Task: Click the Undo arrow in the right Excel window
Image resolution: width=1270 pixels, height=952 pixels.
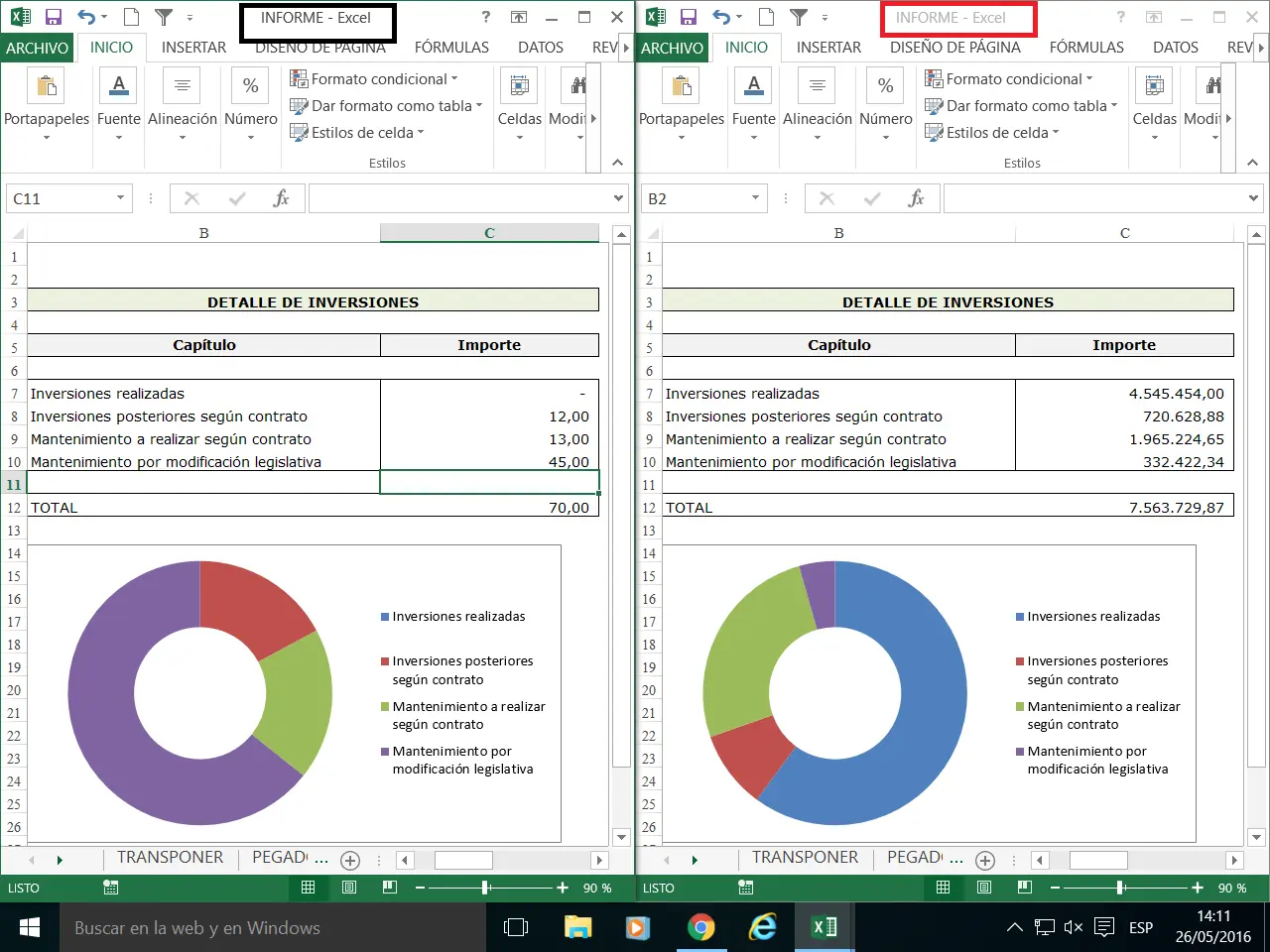Action: click(721, 17)
